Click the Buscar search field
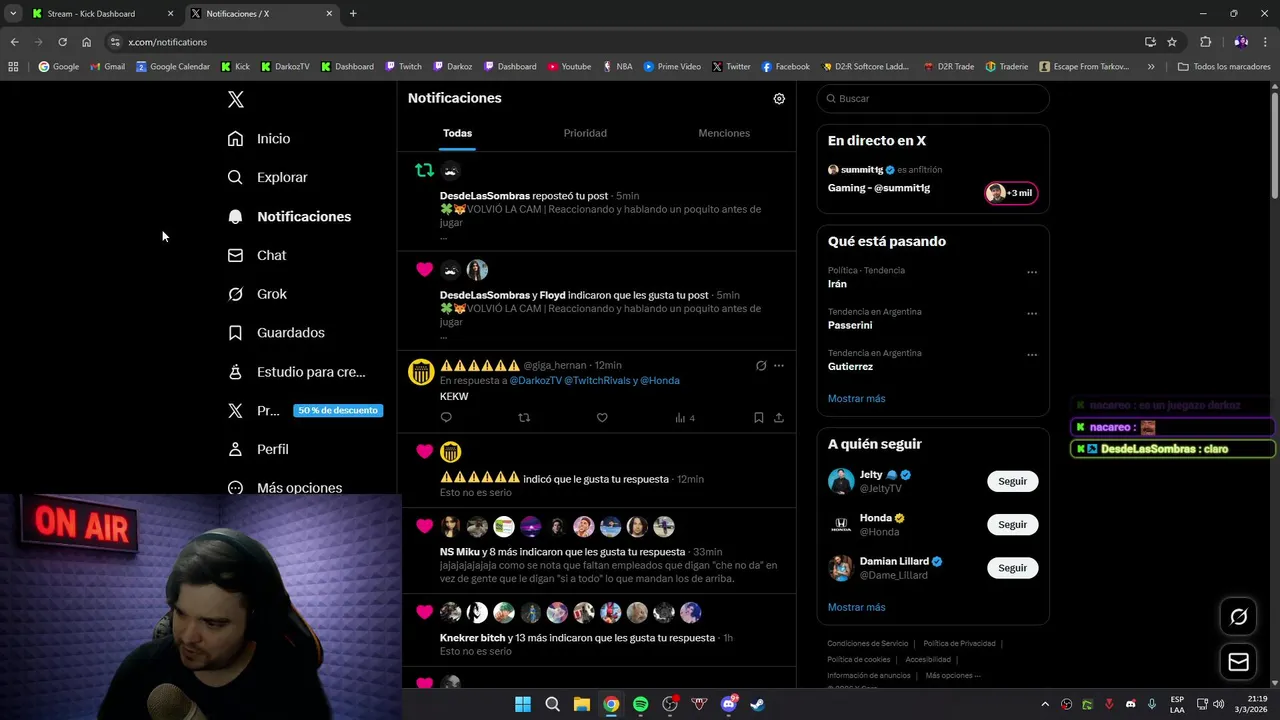1280x720 pixels. [933, 99]
